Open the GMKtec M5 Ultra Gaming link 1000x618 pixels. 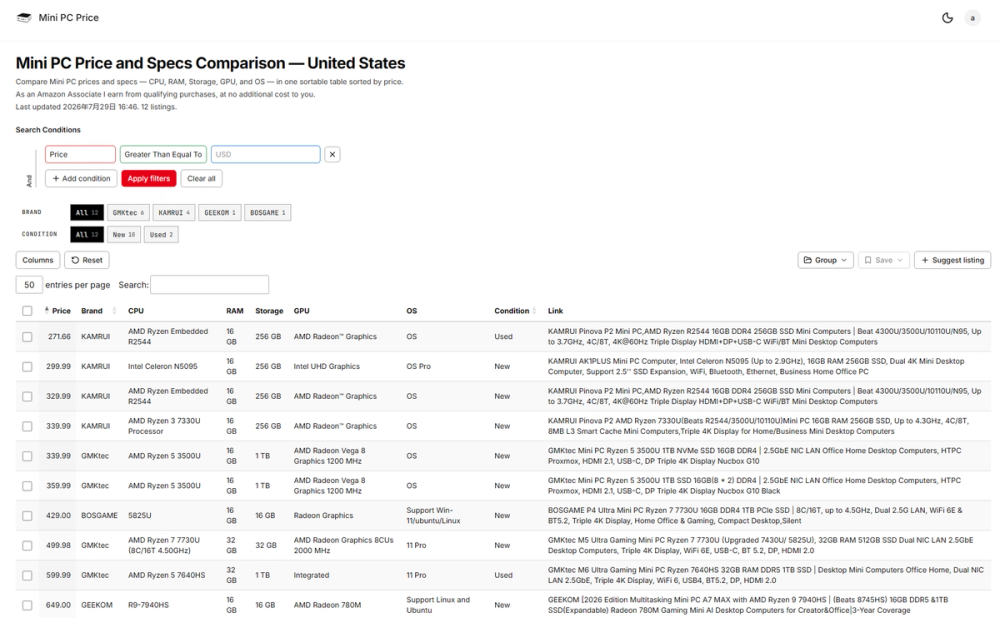coord(760,545)
